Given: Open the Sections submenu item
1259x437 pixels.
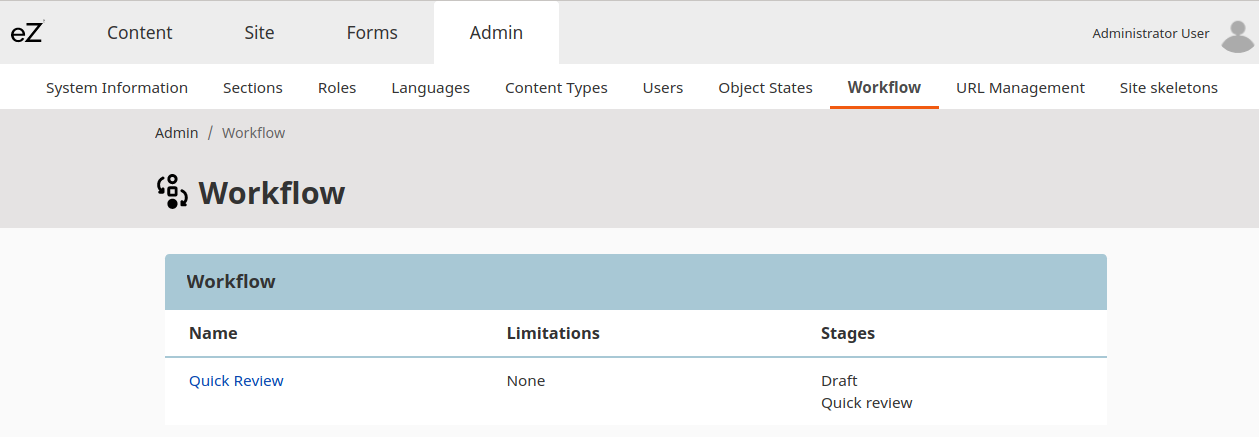Looking at the screenshot, I should pyautogui.click(x=253, y=88).
